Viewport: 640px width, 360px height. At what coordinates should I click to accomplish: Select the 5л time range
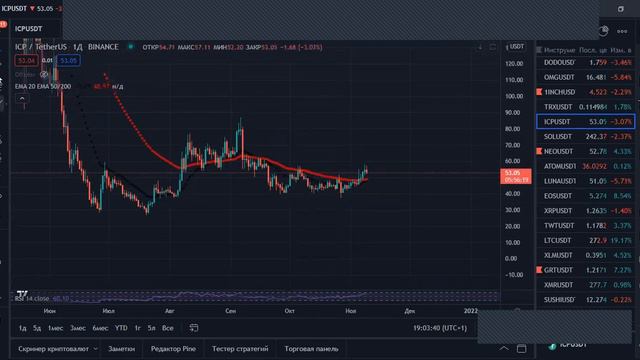(151, 328)
